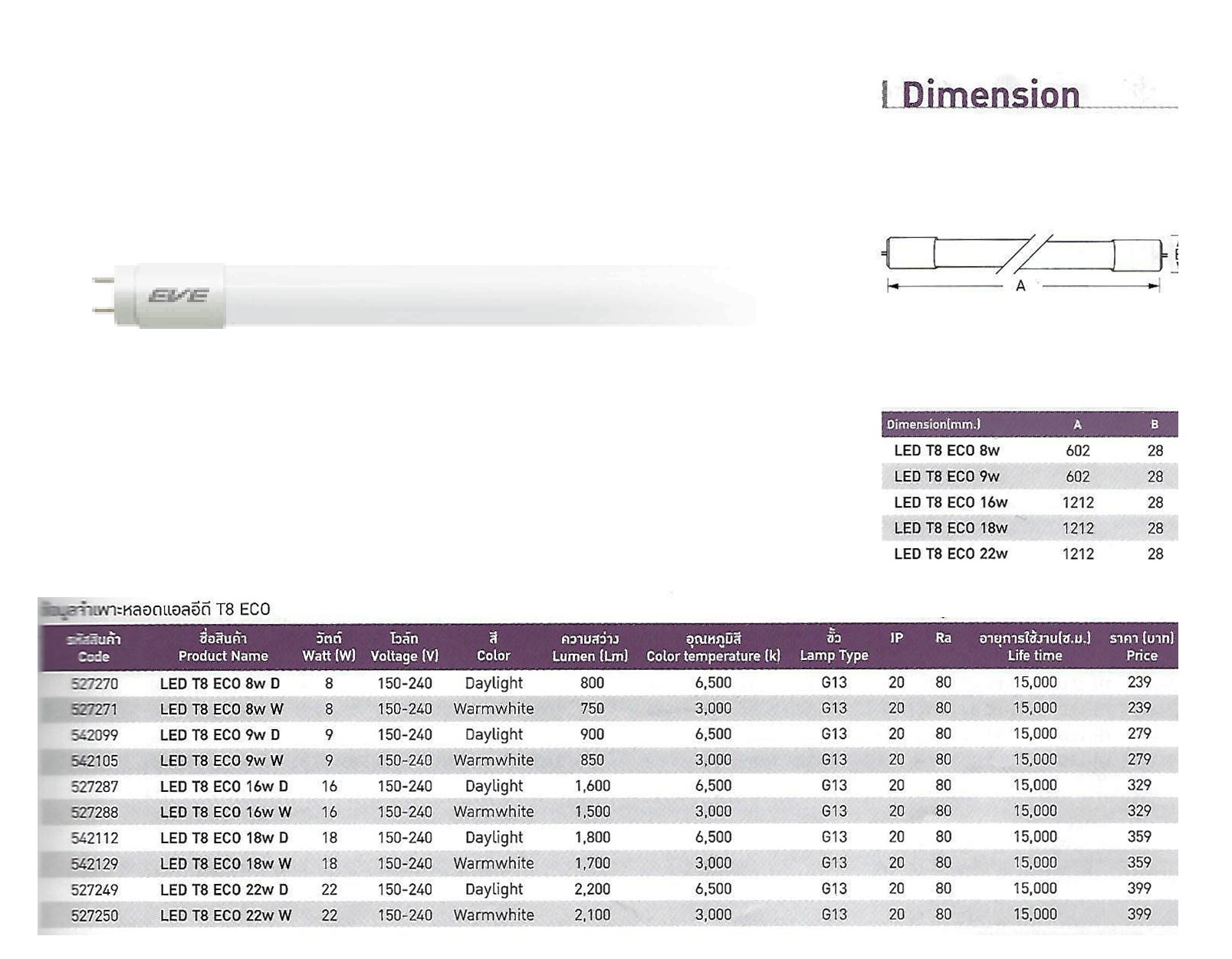Click lumen value 2,100
The height and width of the screenshot is (959, 1232).
(593, 915)
